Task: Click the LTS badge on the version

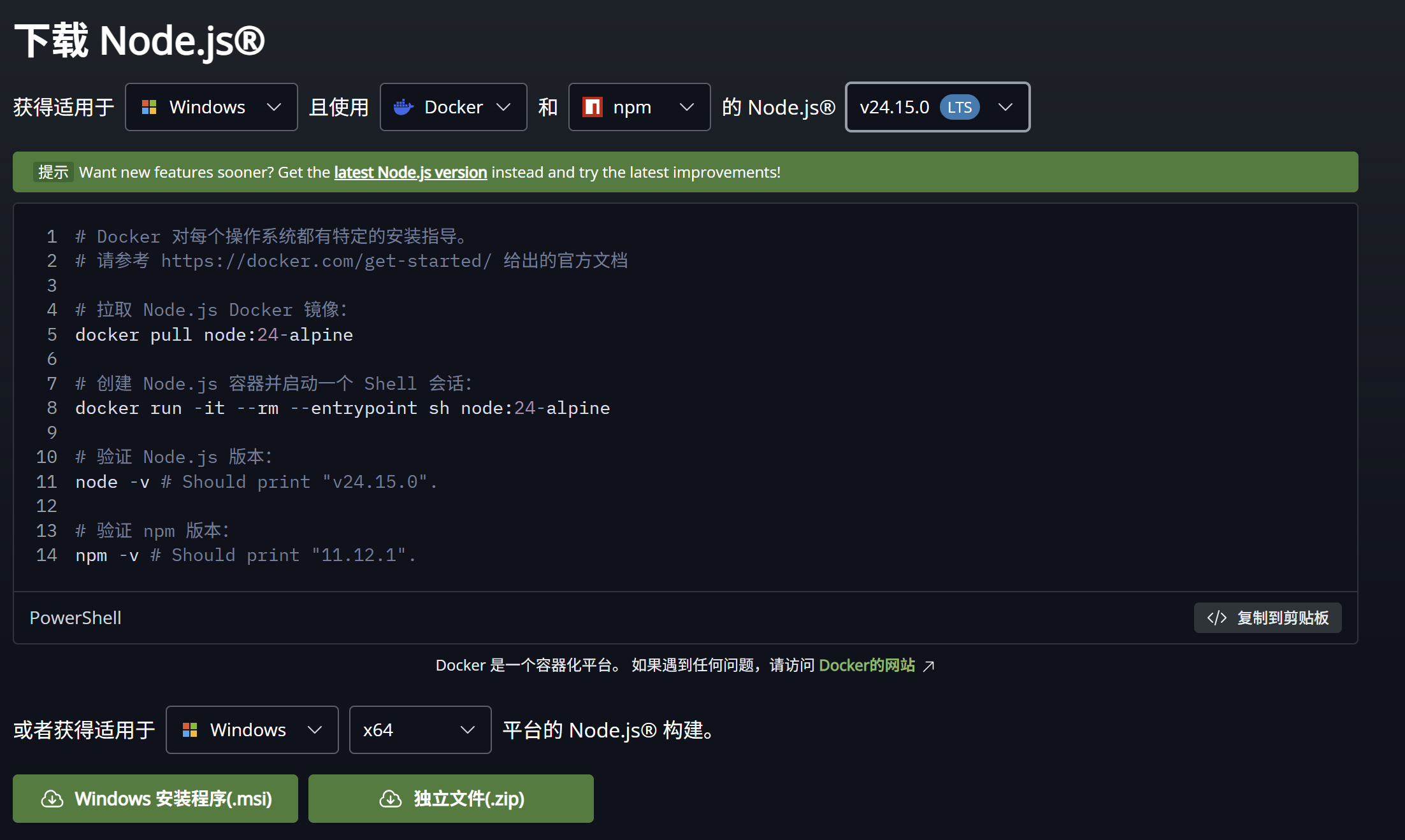Action: click(960, 107)
